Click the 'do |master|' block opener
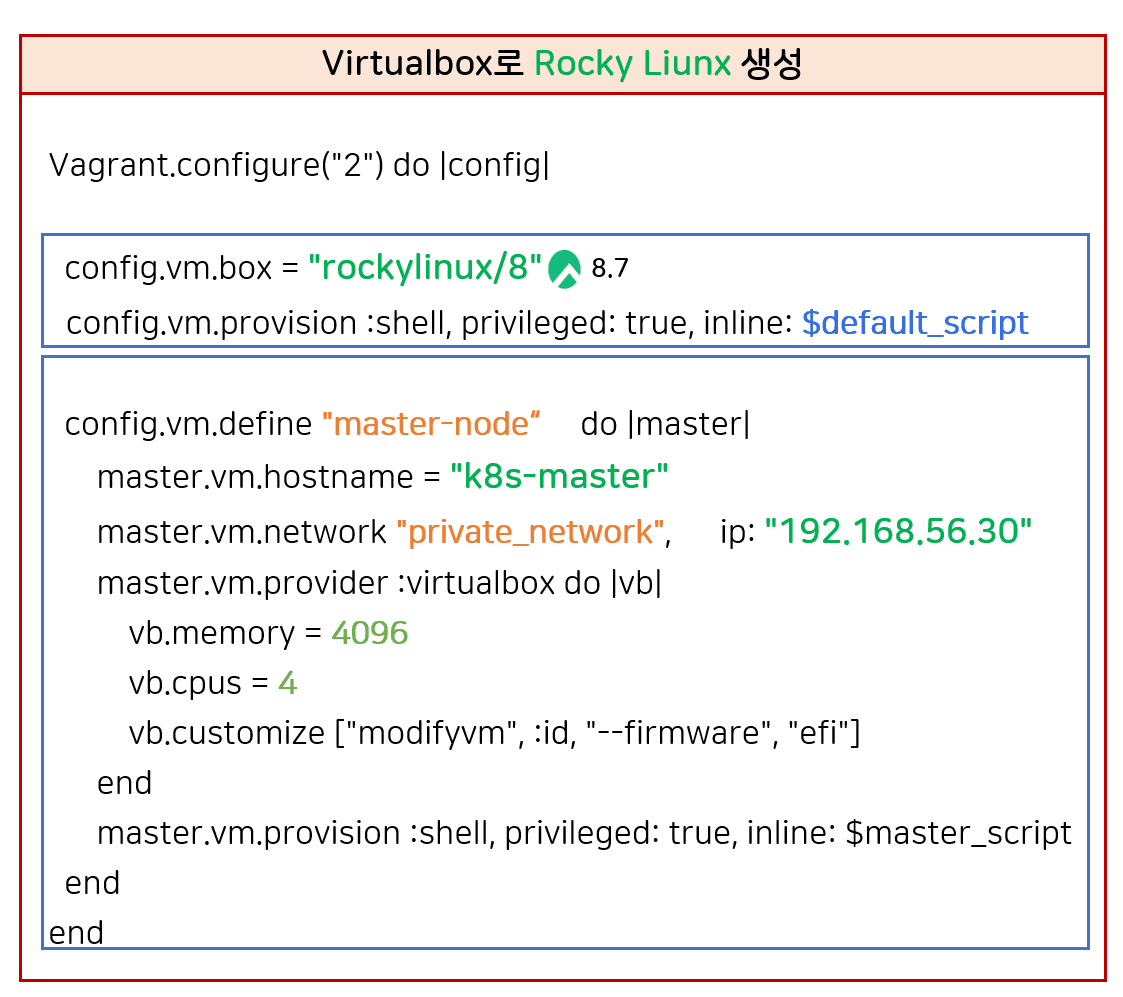1123x997 pixels. 665,424
